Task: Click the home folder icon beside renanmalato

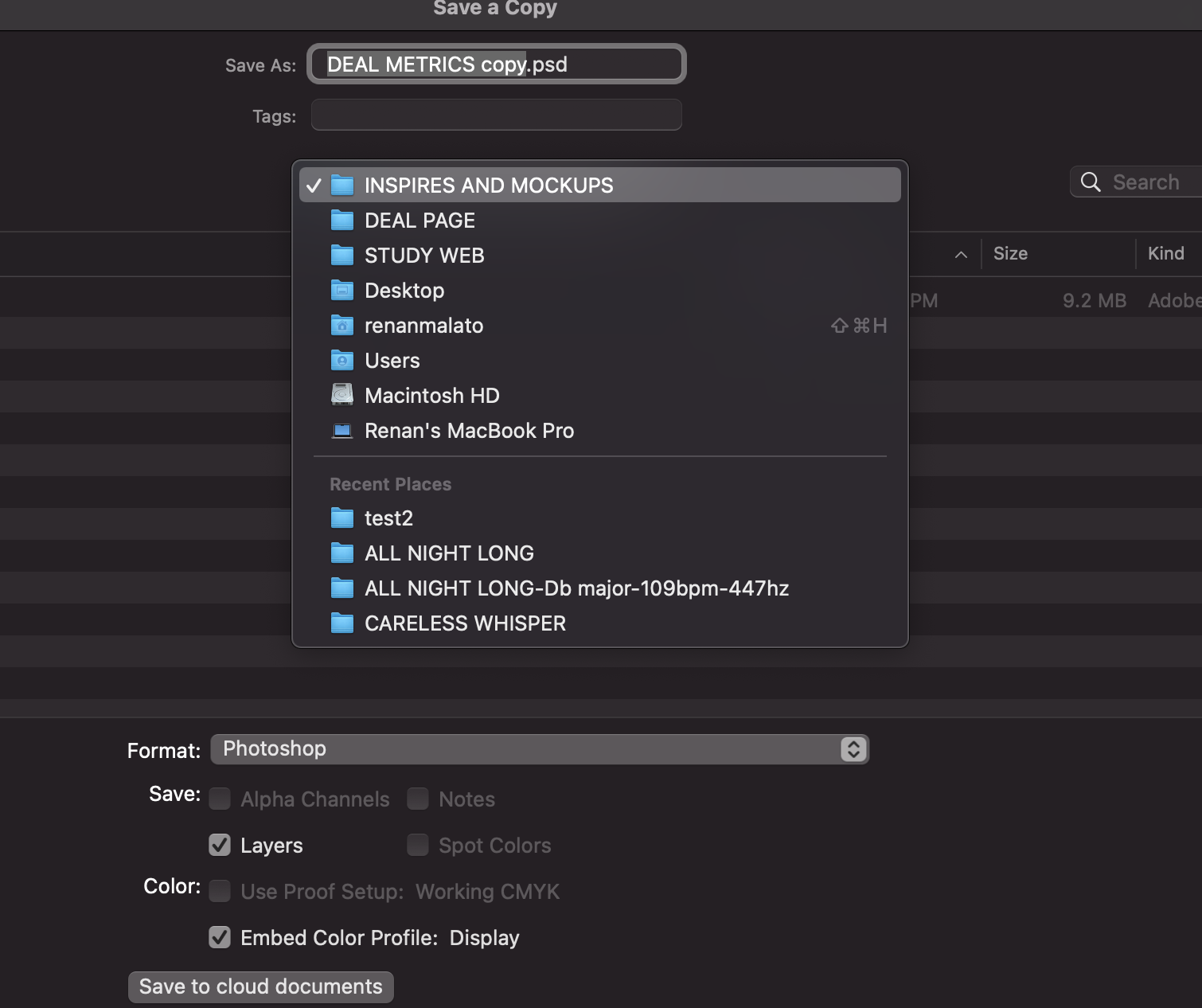Action: (x=341, y=325)
